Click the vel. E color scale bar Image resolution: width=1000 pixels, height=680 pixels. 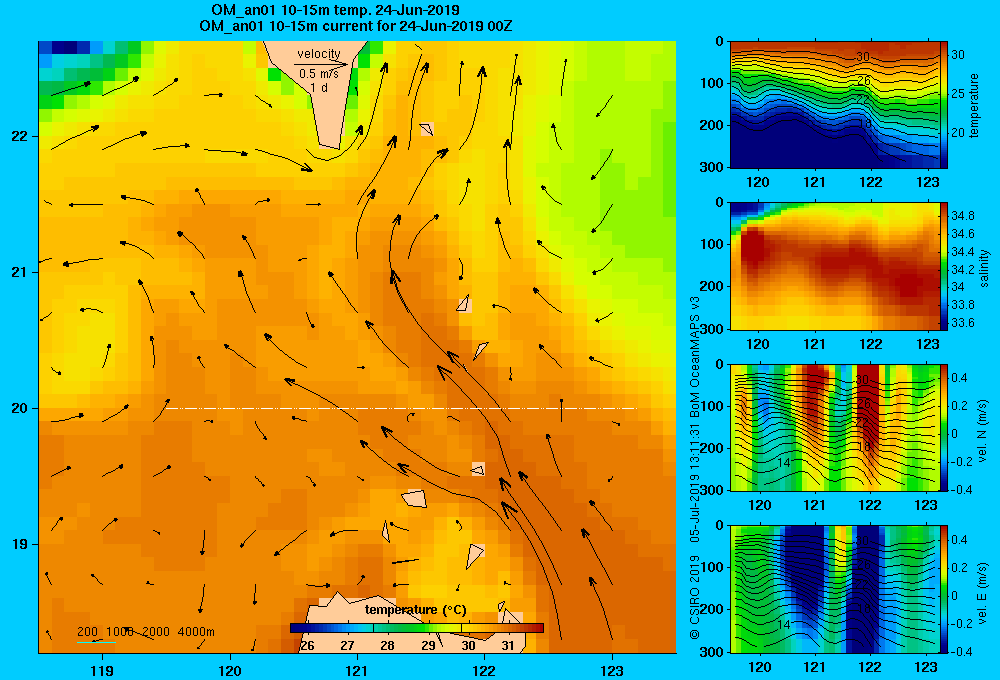pyautogui.click(x=944, y=589)
